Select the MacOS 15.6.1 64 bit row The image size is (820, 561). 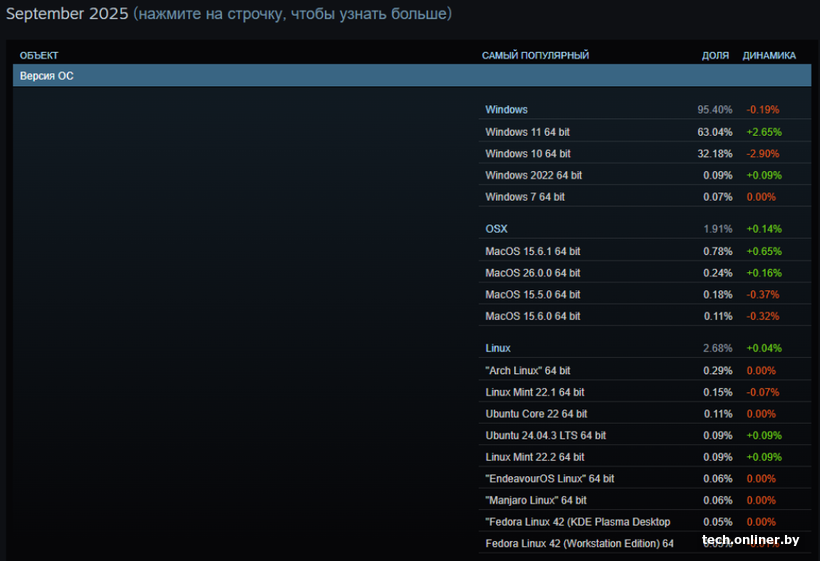(645, 251)
